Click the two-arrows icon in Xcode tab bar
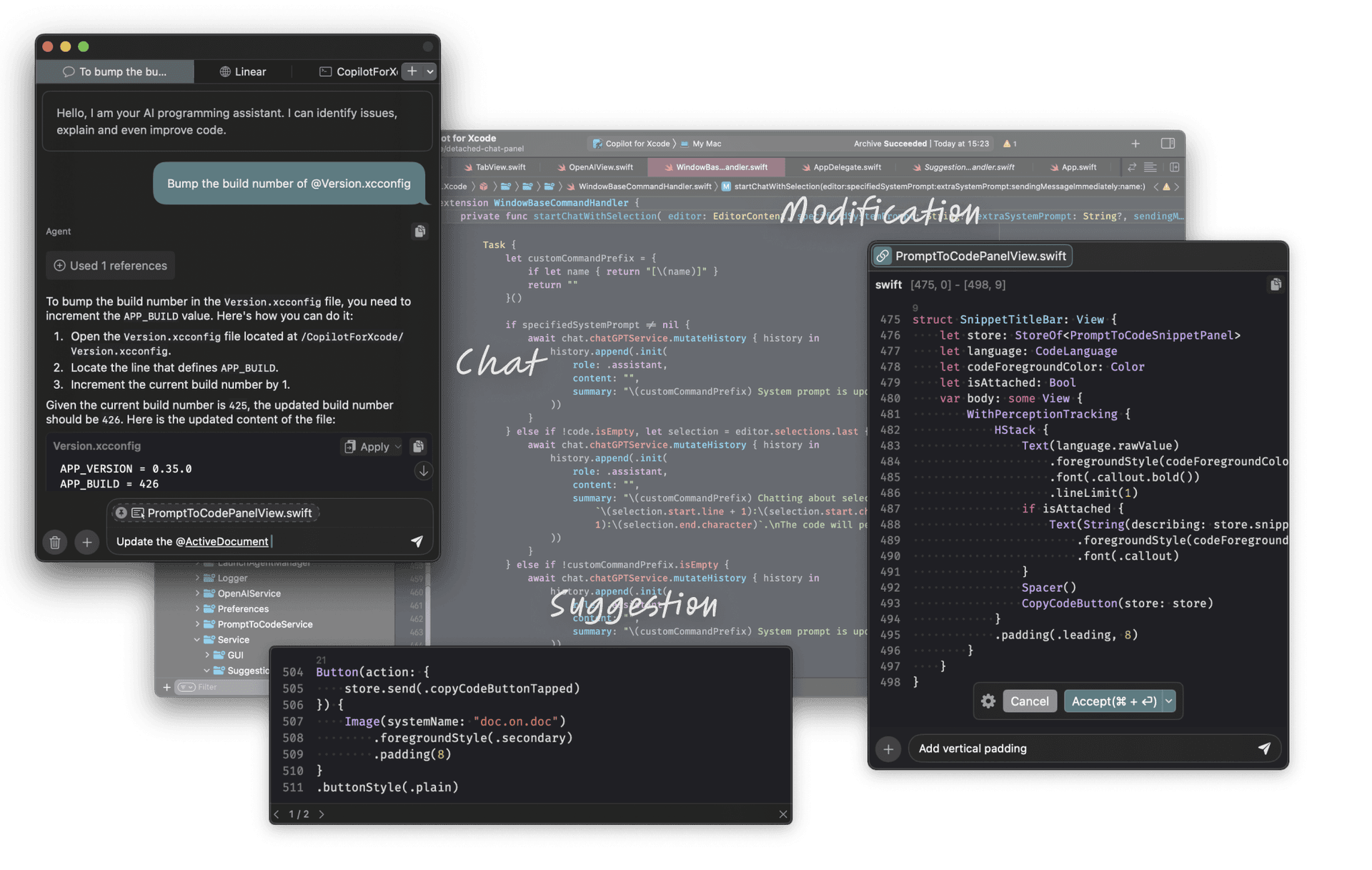1372x870 pixels. pyautogui.click(x=1131, y=167)
